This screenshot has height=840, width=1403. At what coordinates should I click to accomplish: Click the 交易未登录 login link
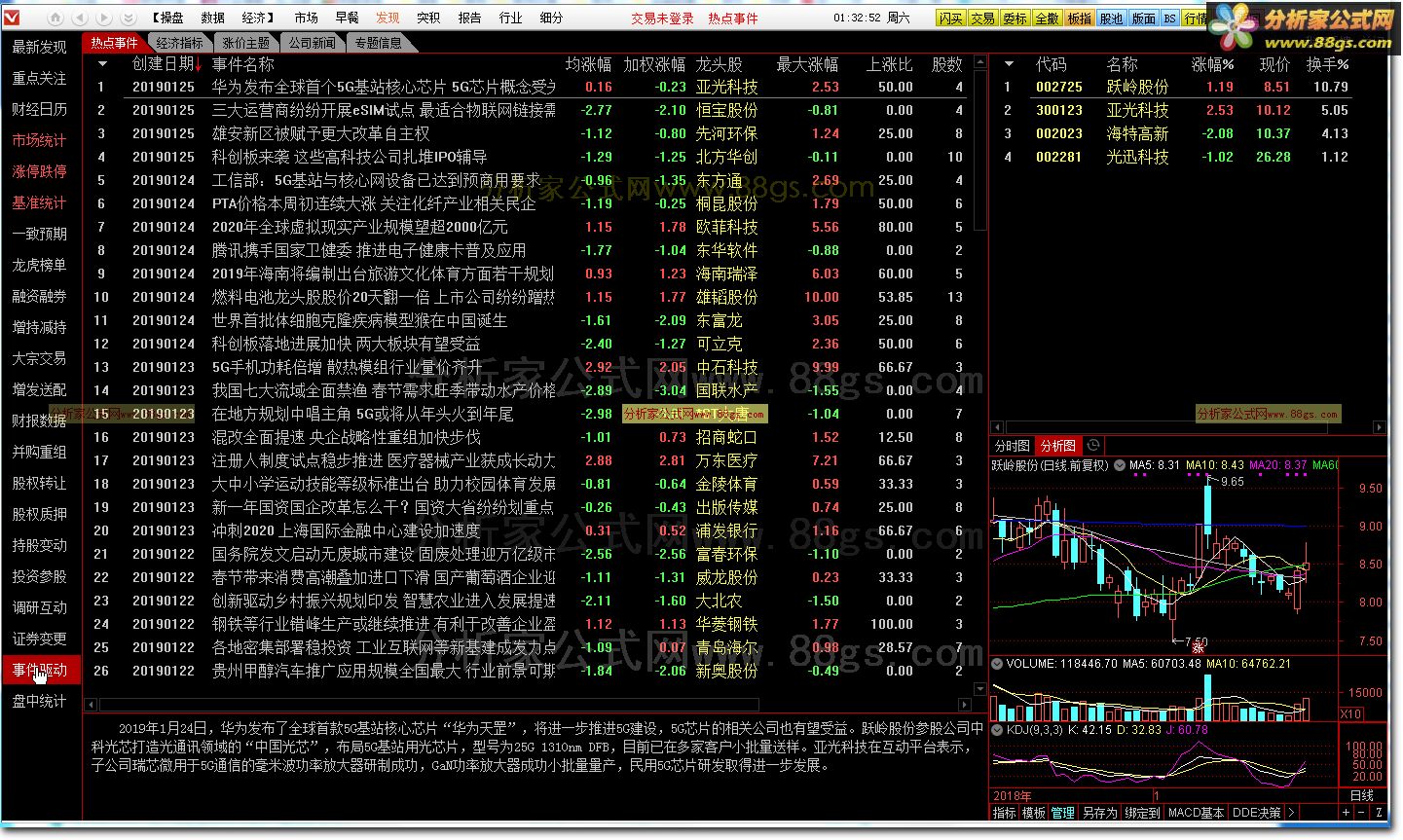pos(662,18)
